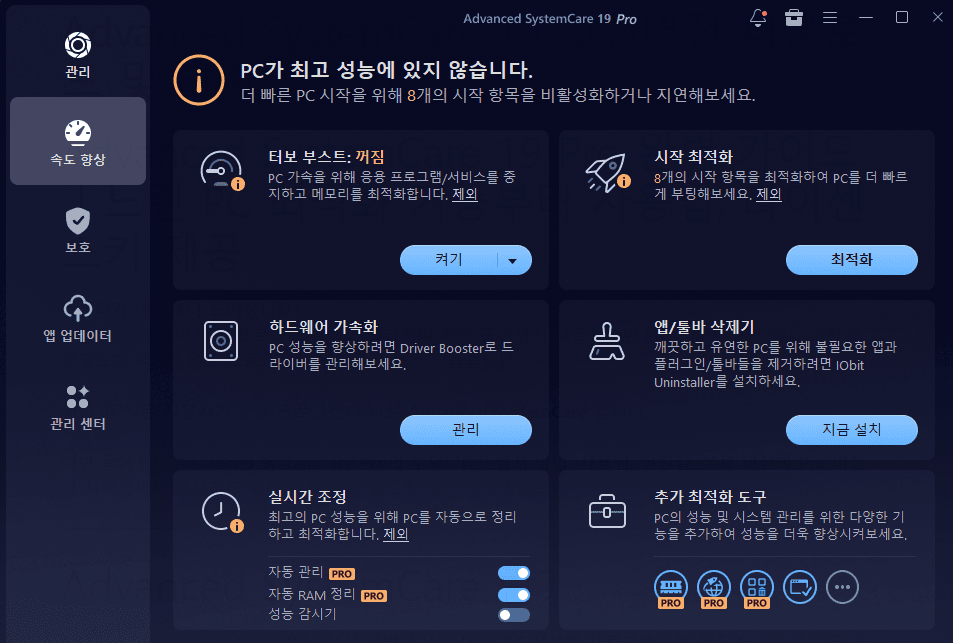Toggle the 자동 관리 switch

tap(514, 573)
